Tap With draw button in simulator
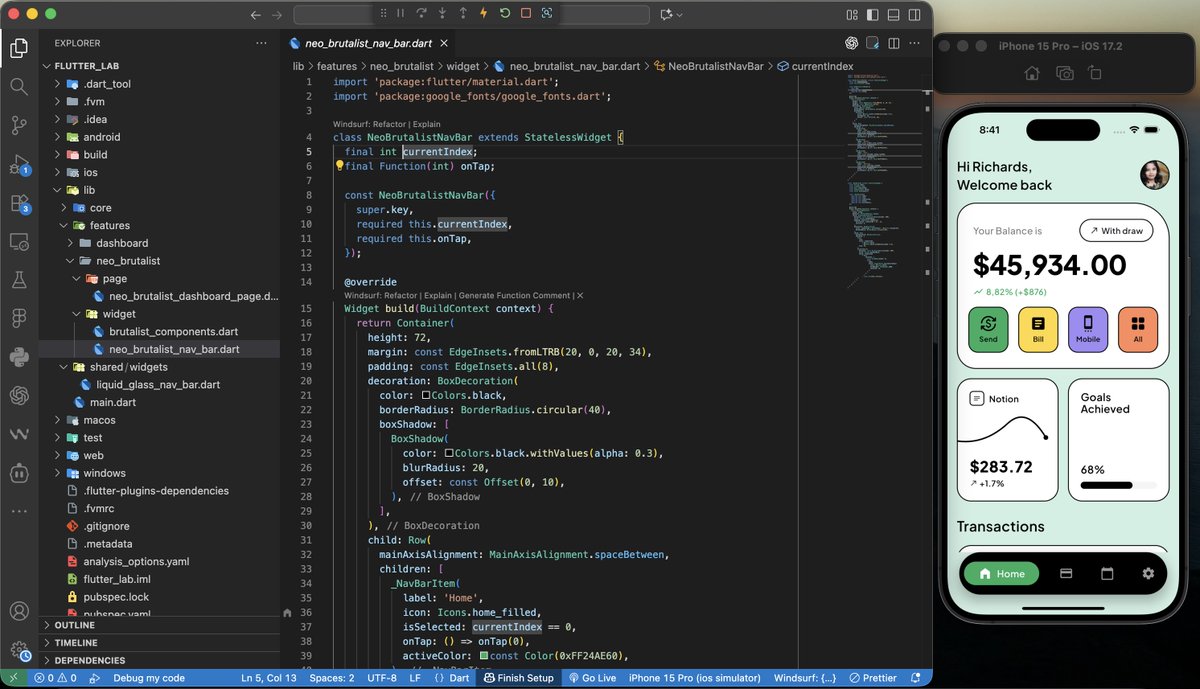Image resolution: width=1200 pixels, height=689 pixels. pyautogui.click(x=1116, y=231)
